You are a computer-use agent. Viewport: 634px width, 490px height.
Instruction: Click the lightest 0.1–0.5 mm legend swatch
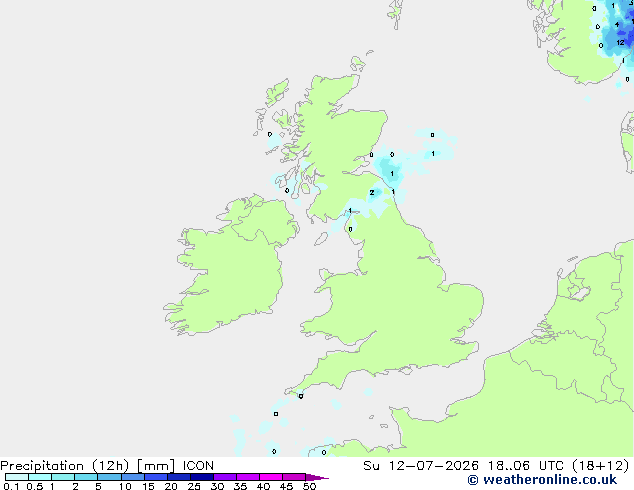(17, 477)
